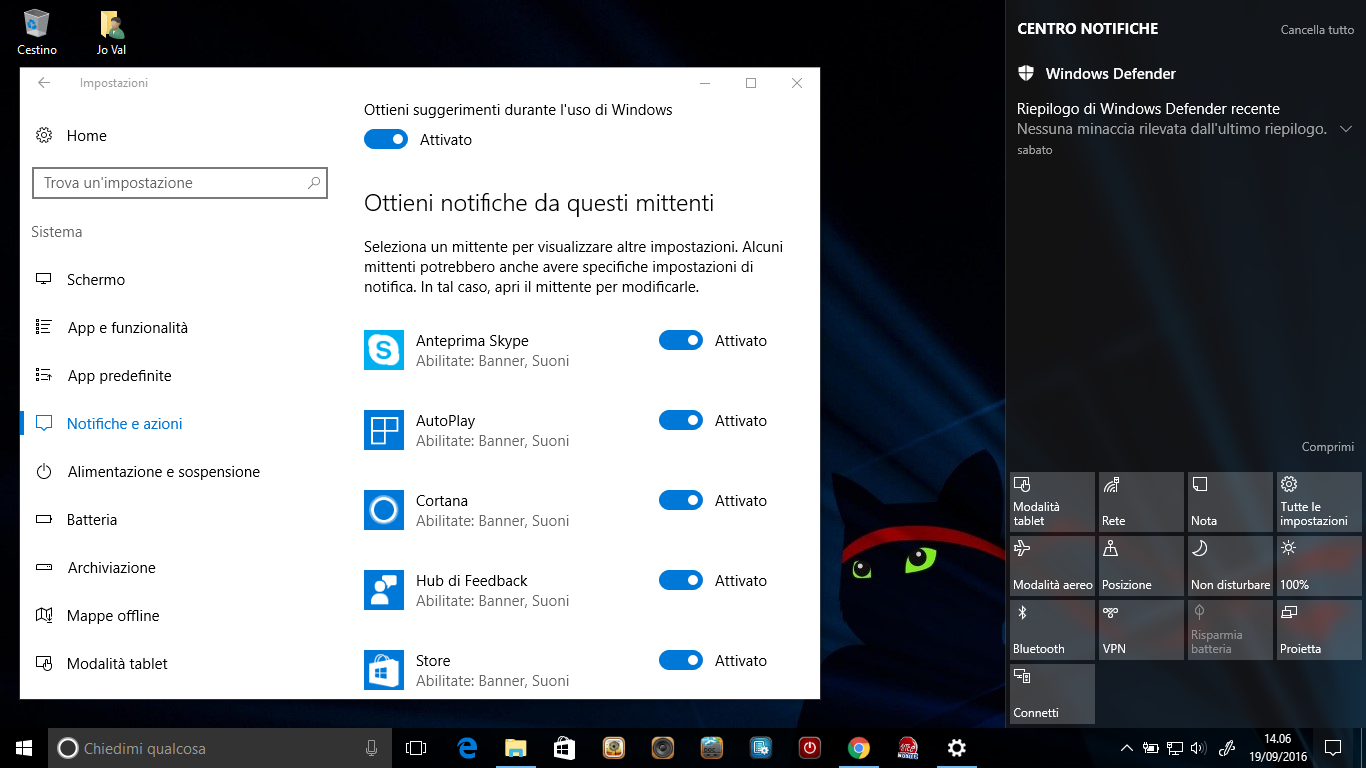
Task: Toggle Non disturbare quick action
Action: [1230, 566]
